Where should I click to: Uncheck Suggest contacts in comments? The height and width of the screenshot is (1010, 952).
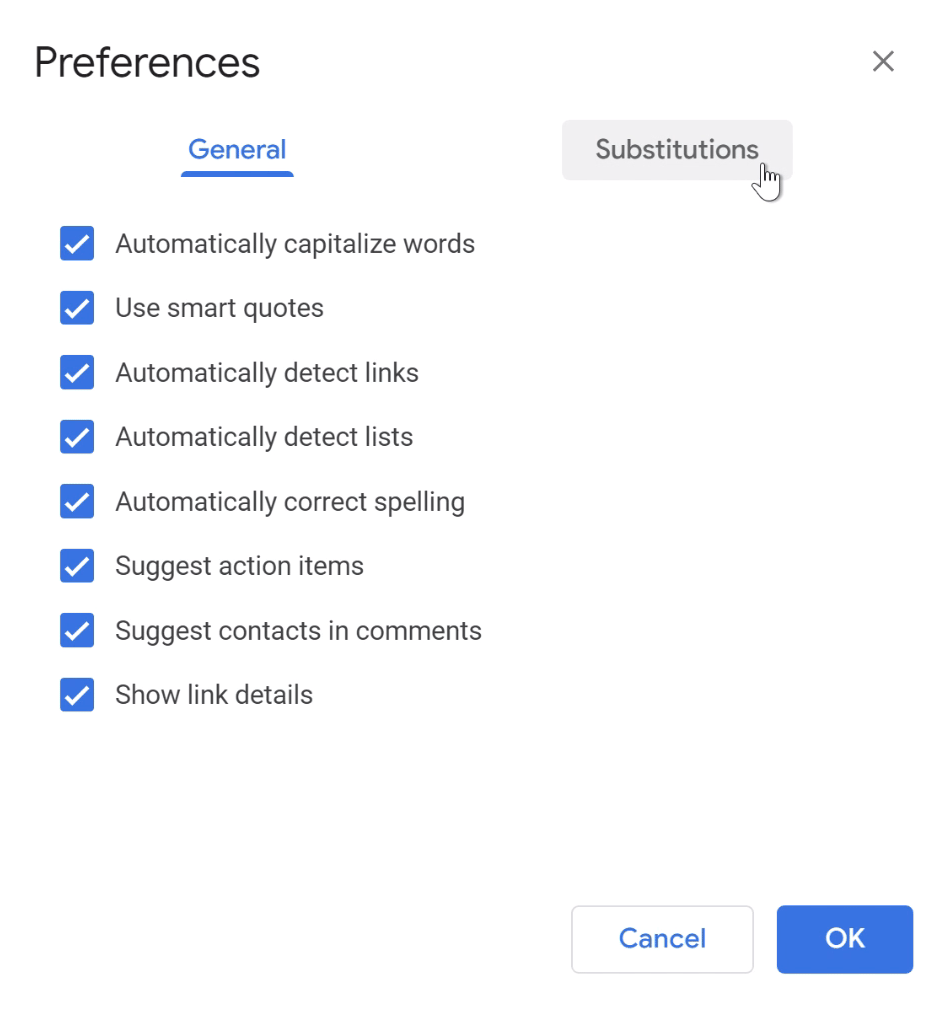click(77, 630)
